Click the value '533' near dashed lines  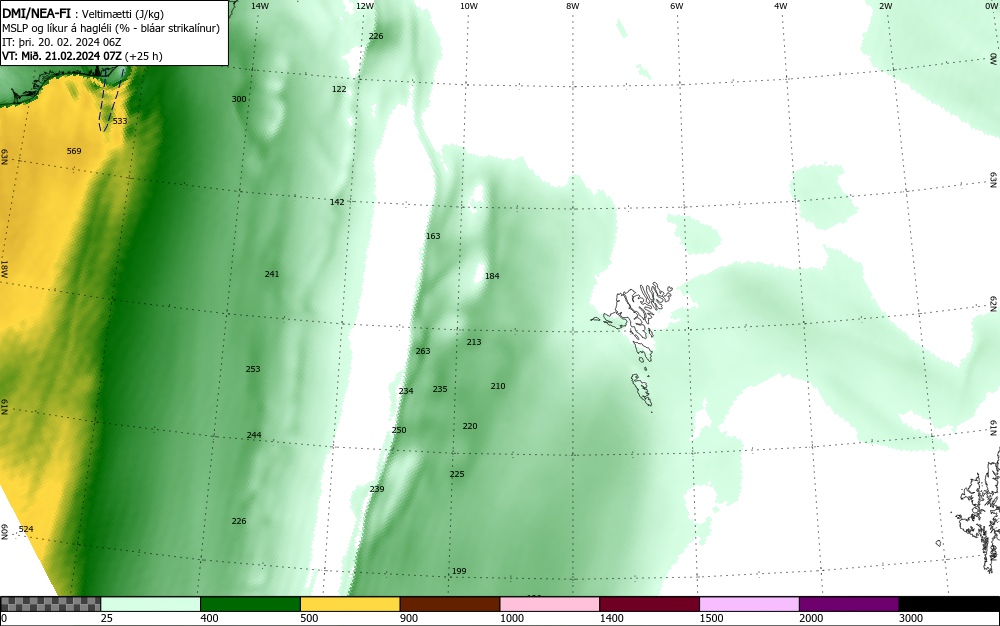120,121
